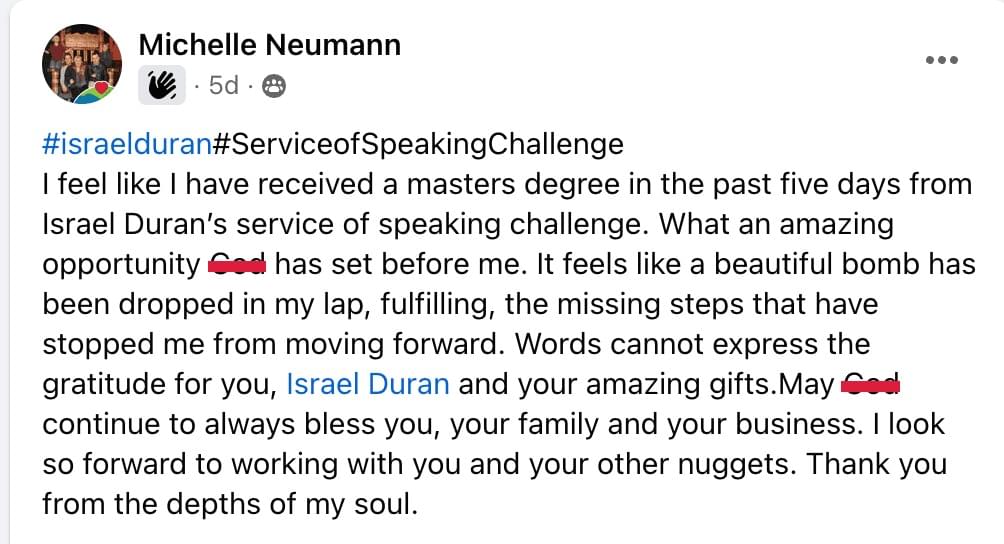Click the words 'amazing gifts' in the post
The image size is (1004, 544).
677,384
